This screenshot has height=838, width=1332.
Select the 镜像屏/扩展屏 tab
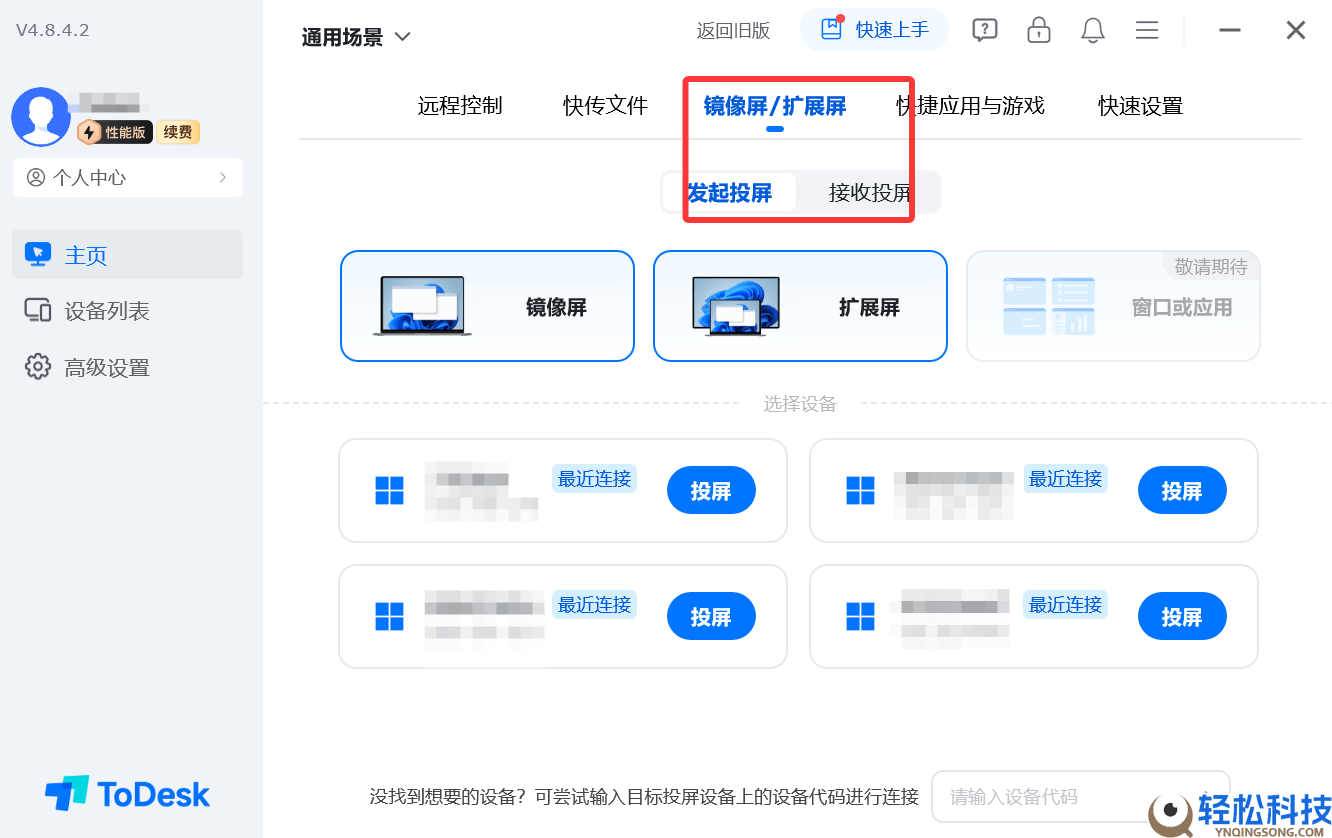(x=775, y=105)
